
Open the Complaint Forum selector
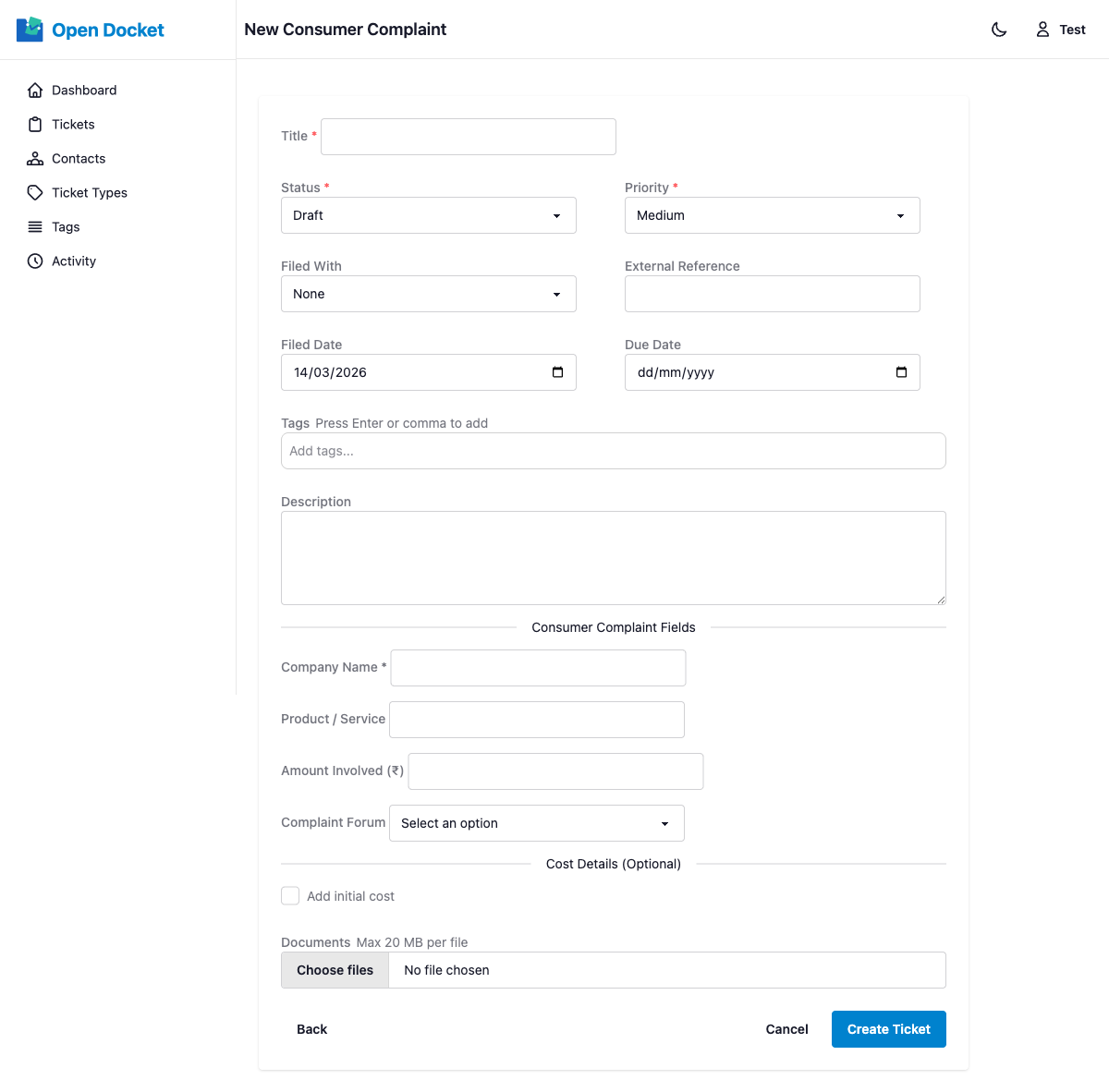coord(536,822)
